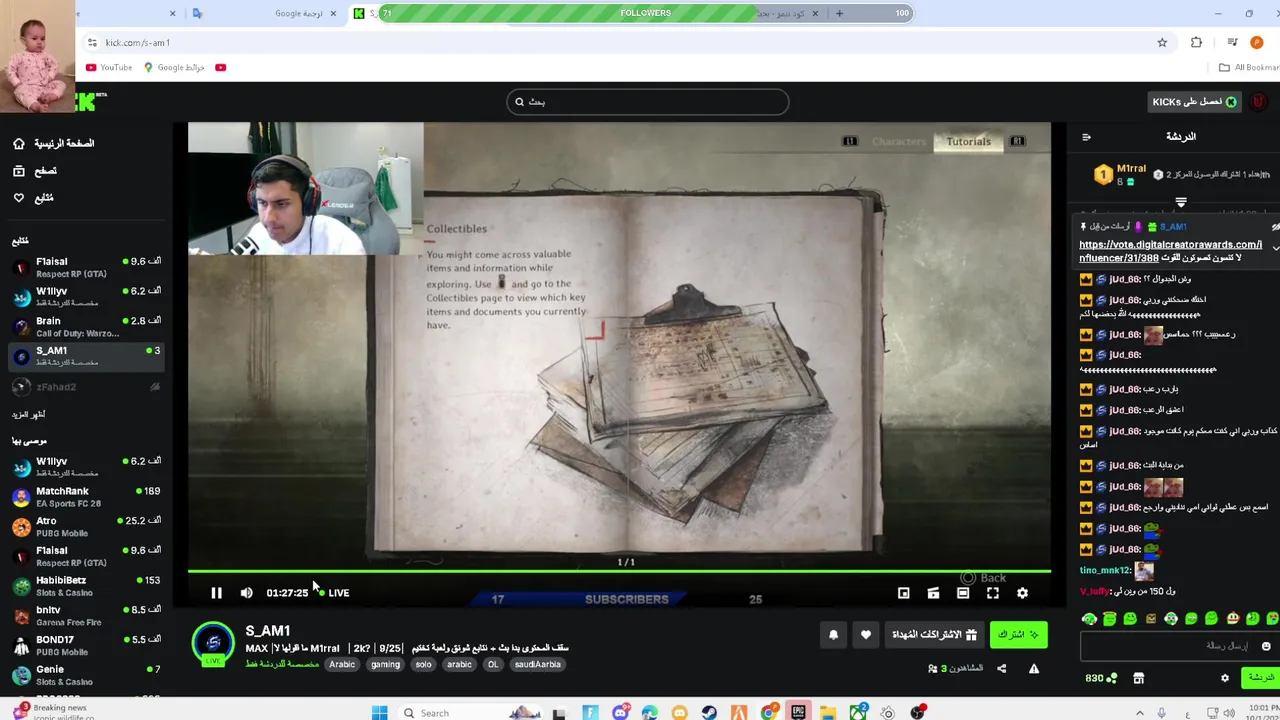The height and width of the screenshot is (720, 1280).
Task: Expand Show more followed channels
Action: [29, 414]
